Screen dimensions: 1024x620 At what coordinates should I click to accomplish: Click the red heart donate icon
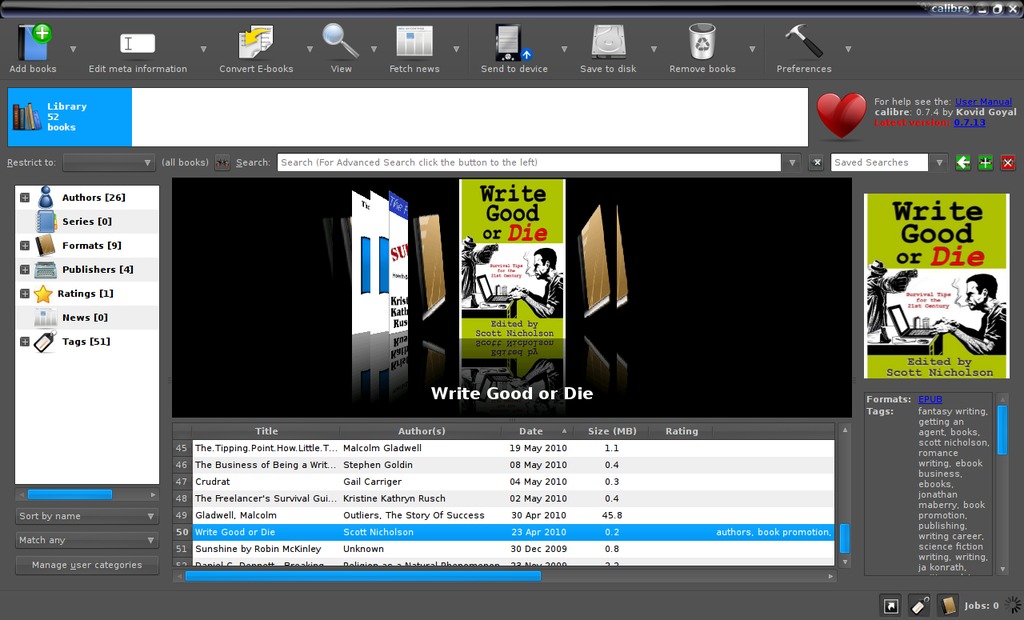(841, 115)
